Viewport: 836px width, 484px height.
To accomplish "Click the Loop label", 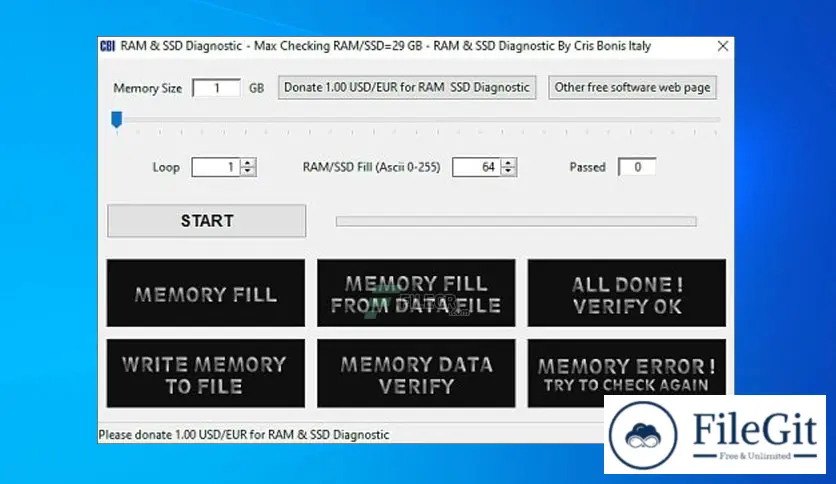I will point(166,167).
